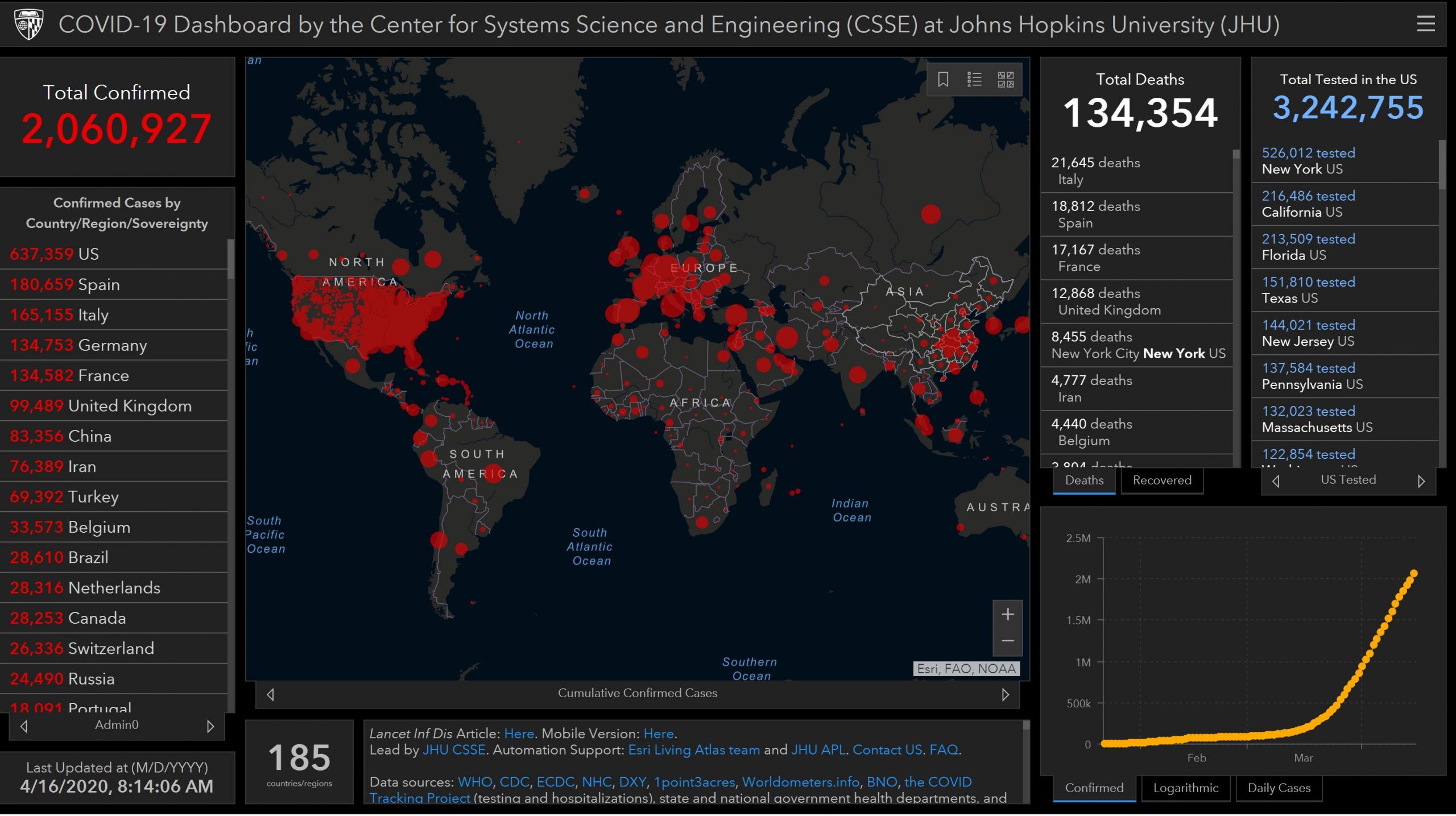Zoom out on the map with minus
Screen dimensions: 1456x816
pos(1007,641)
